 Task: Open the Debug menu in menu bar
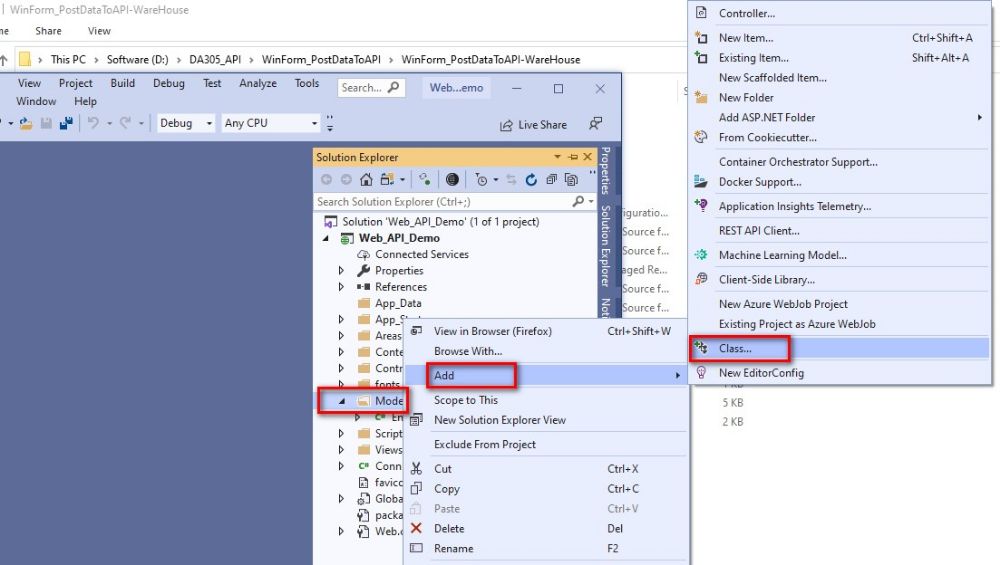[168, 83]
